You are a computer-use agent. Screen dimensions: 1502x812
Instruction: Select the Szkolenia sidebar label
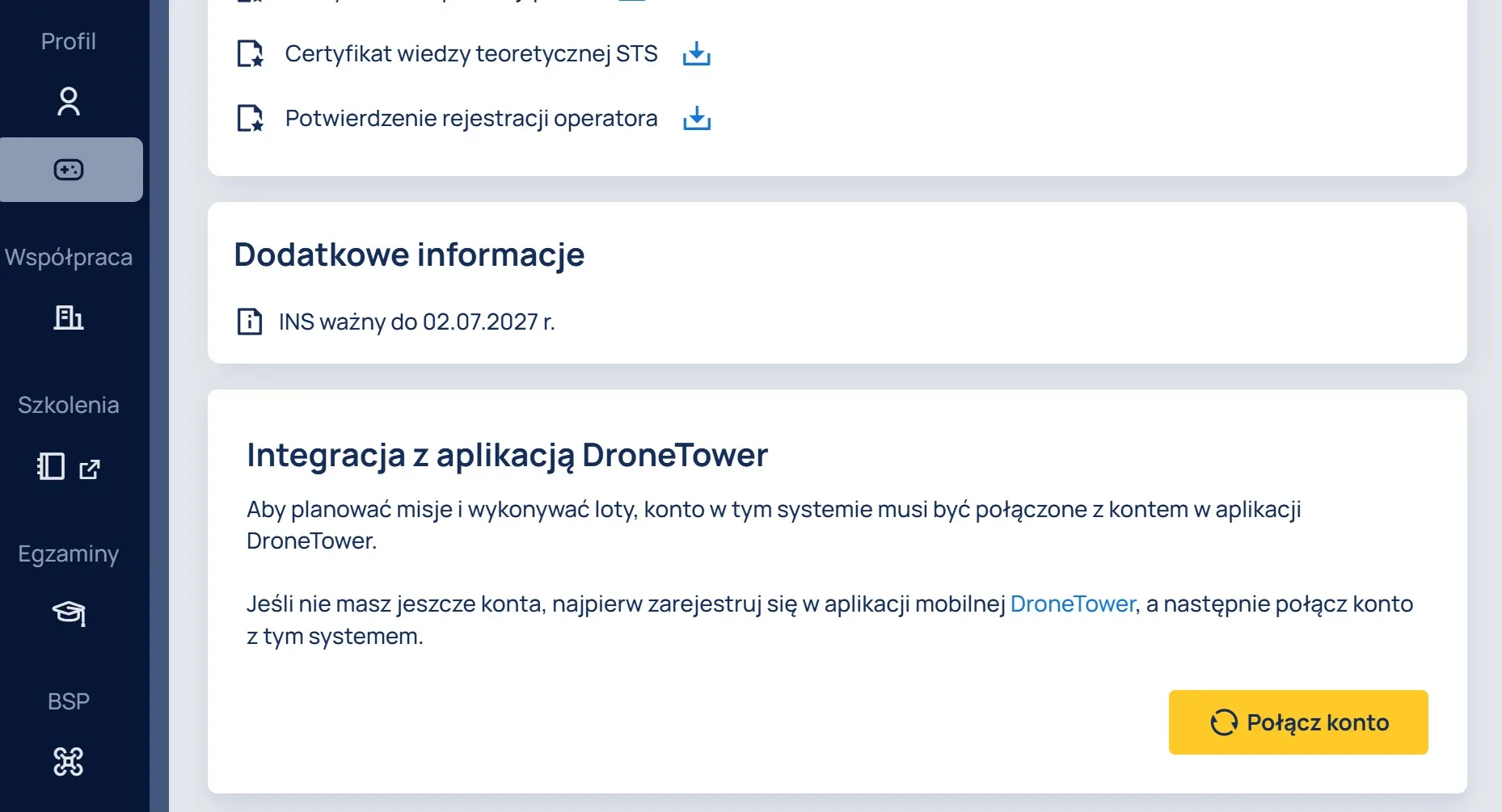coord(69,405)
